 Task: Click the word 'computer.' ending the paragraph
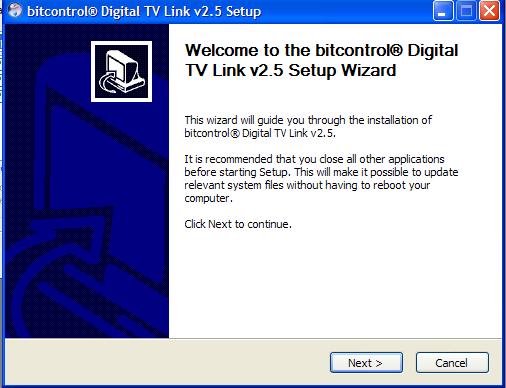(x=208, y=198)
